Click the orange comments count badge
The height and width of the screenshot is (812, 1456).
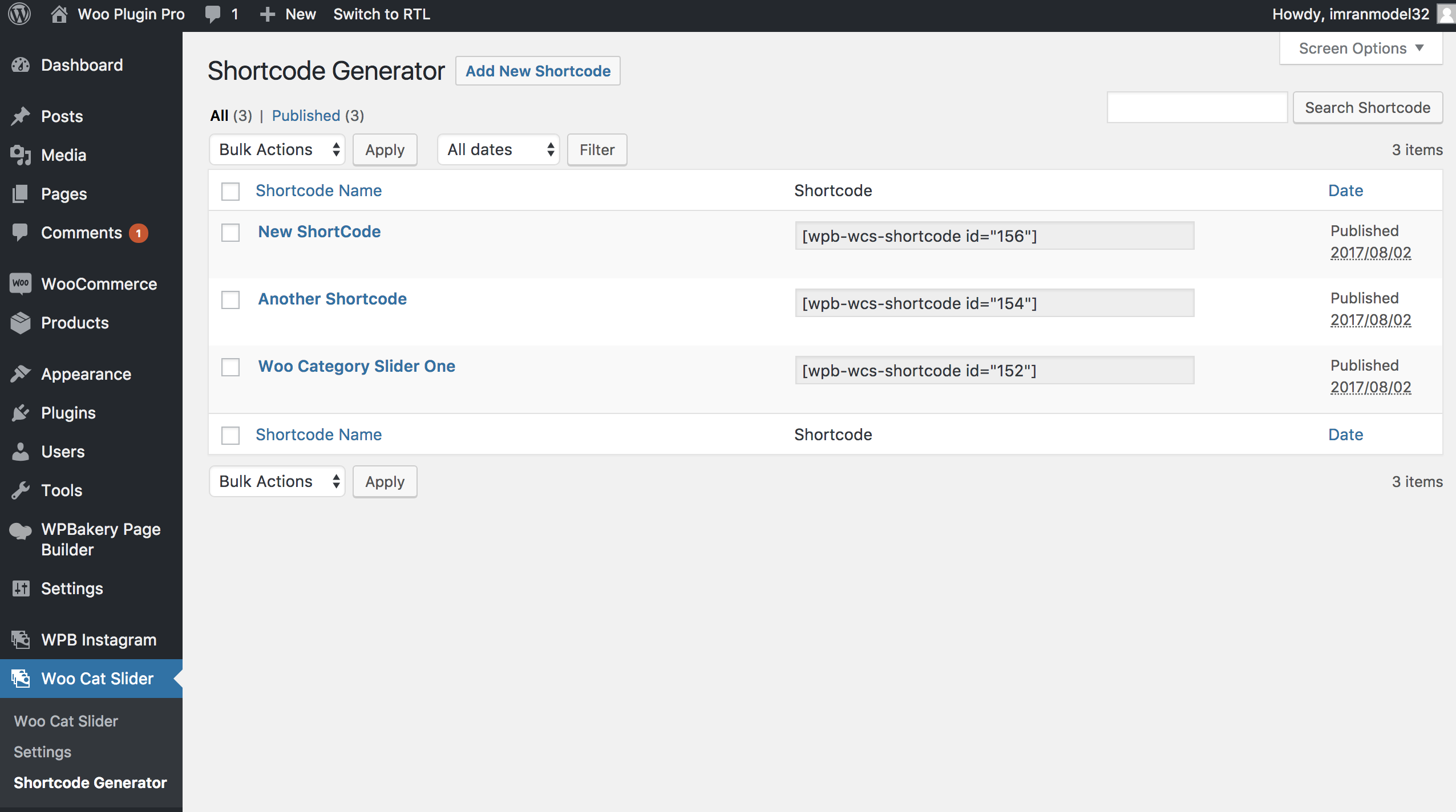point(138,233)
